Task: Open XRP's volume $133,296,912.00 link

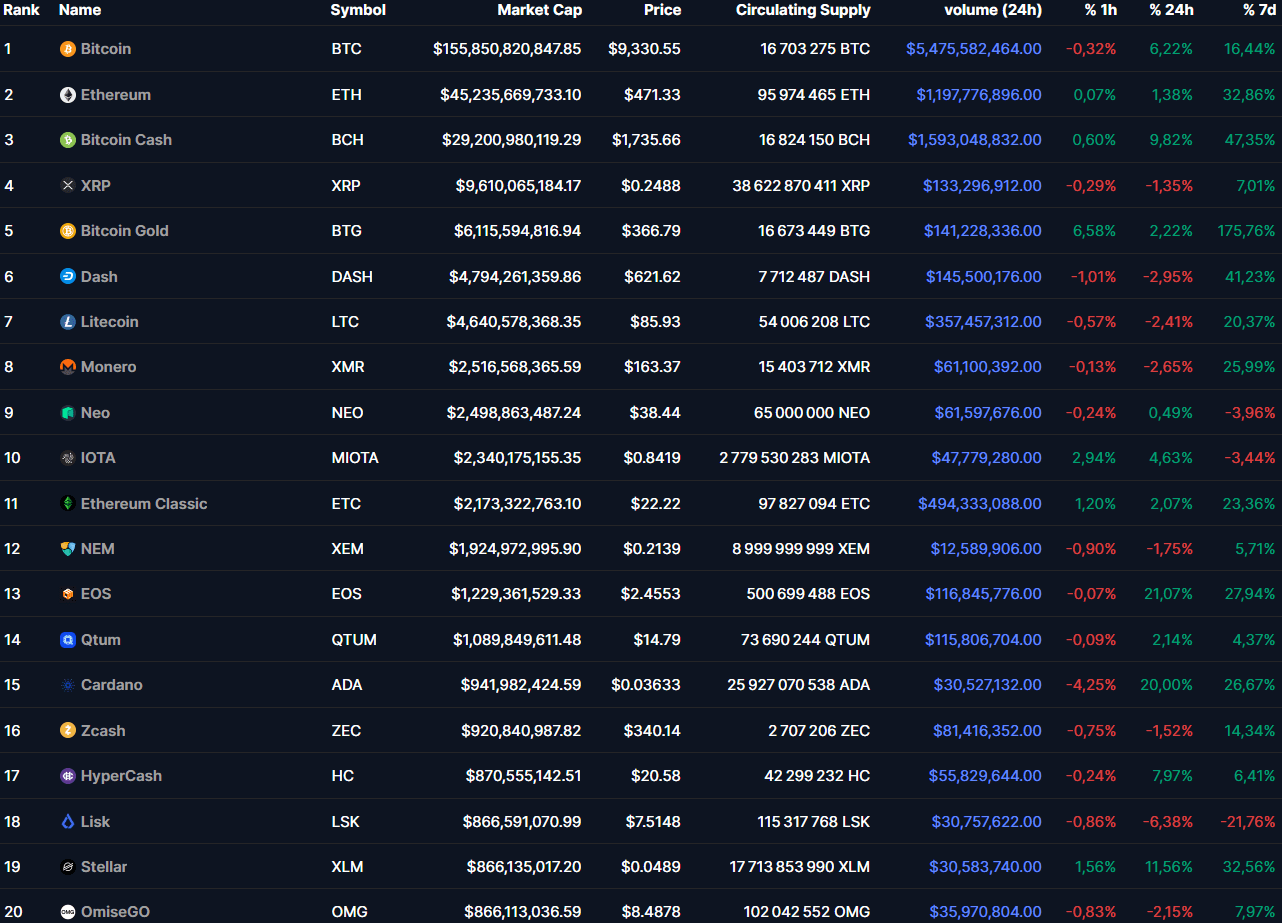Action: [x=982, y=186]
